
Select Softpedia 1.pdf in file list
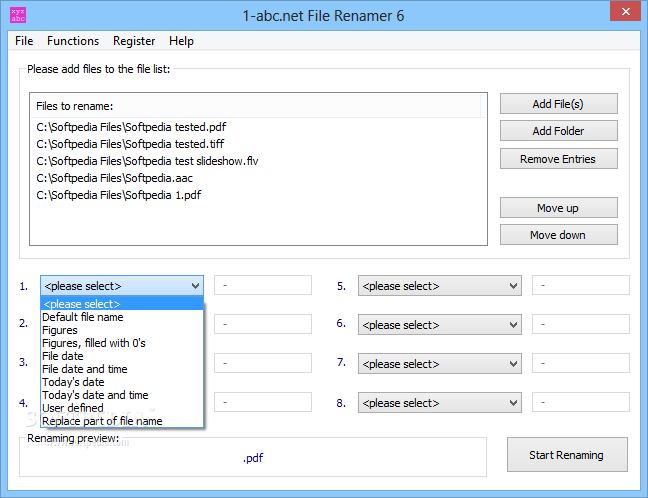(119, 195)
